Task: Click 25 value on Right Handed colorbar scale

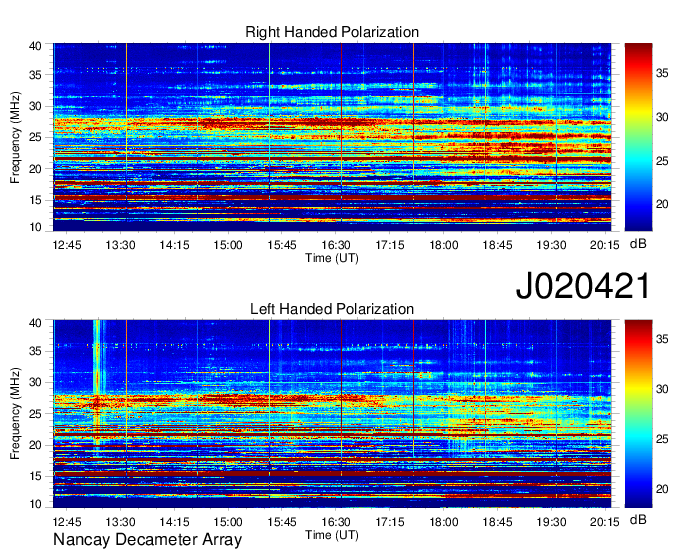Action: pos(662,161)
